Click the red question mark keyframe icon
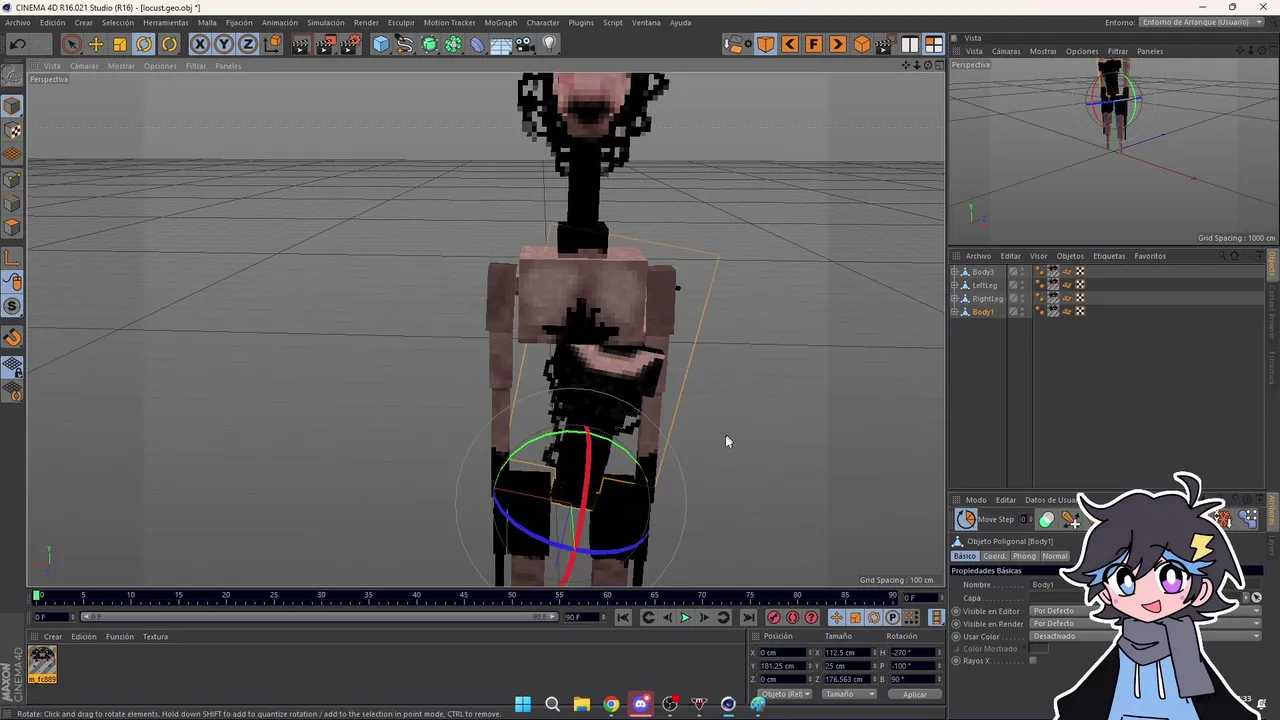The height and width of the screenshot is (720, 1280). click(811, 617)
